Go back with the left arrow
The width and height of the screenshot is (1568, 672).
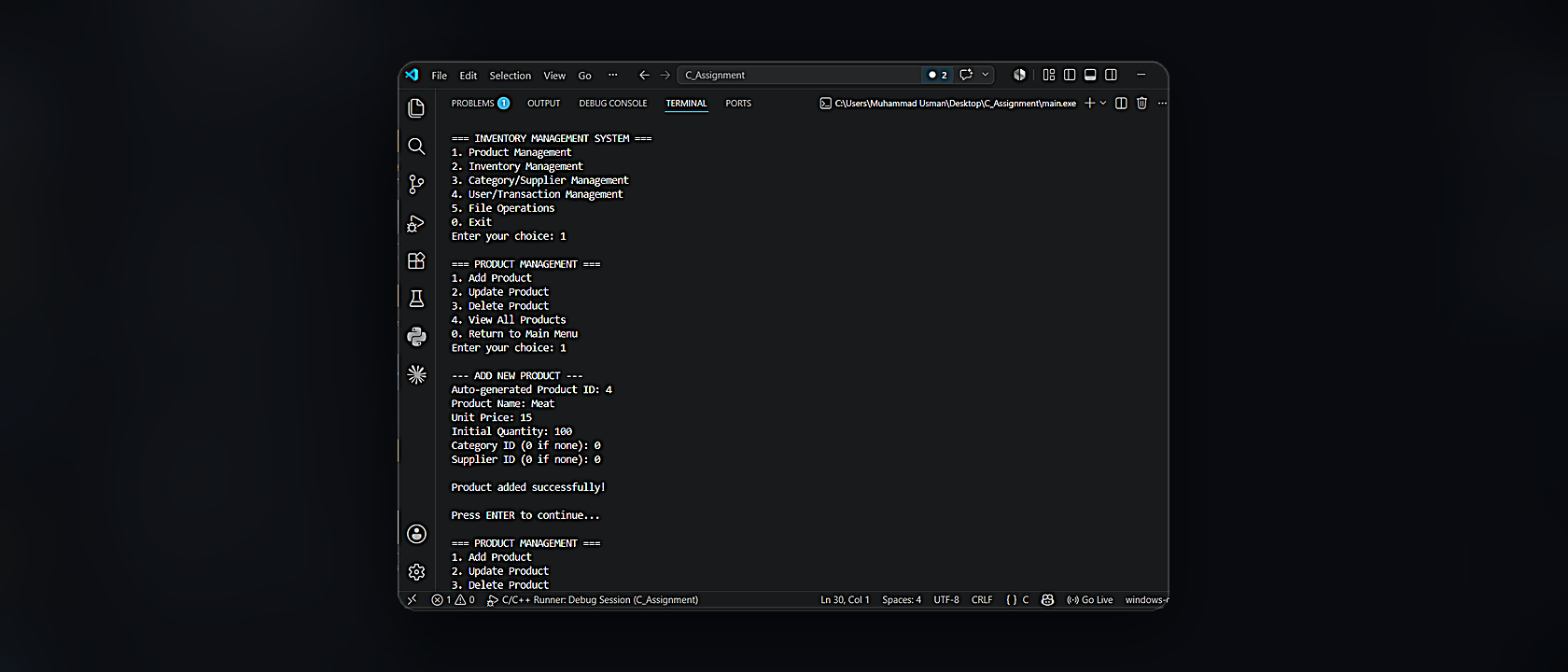point(644,75)
